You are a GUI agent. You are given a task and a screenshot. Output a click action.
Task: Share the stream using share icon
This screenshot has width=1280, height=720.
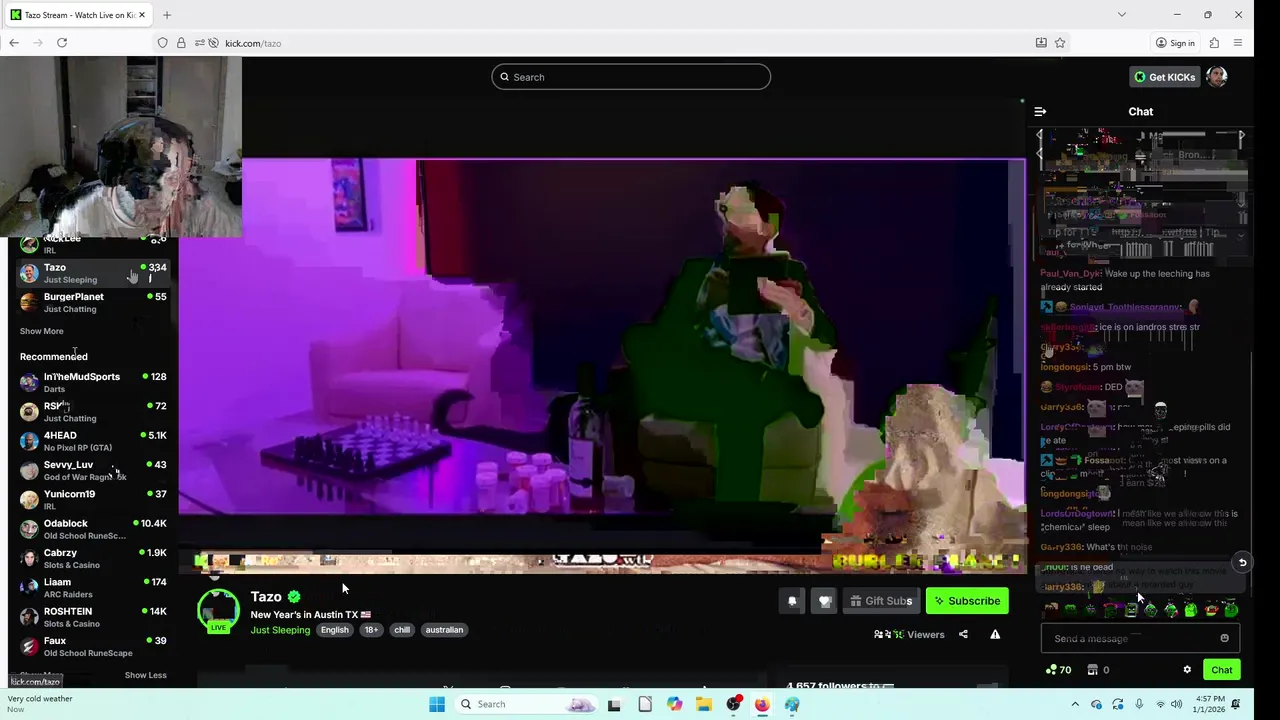[x=963, y=634]
